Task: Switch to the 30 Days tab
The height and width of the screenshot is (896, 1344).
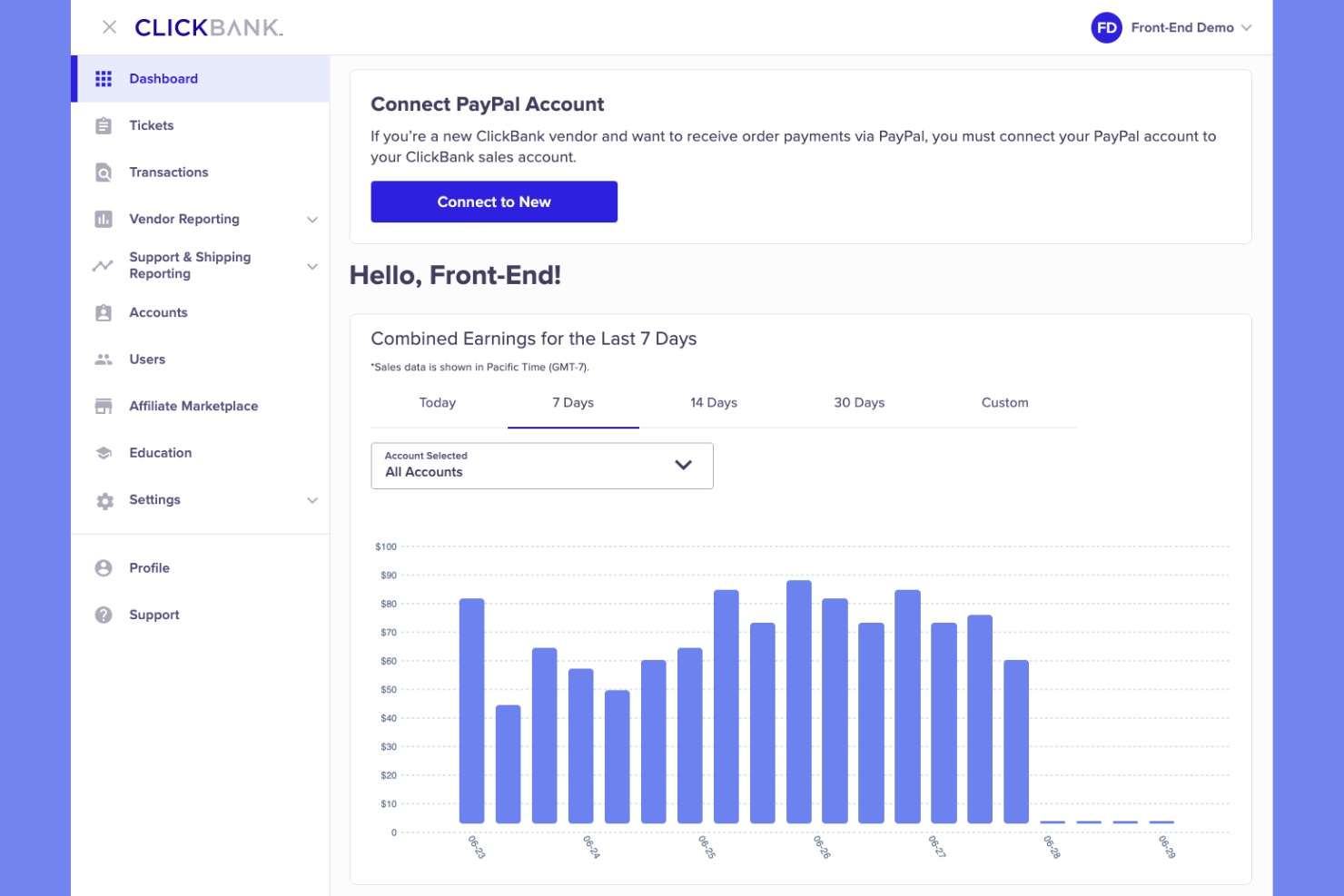Action: [x=859, y=403]
